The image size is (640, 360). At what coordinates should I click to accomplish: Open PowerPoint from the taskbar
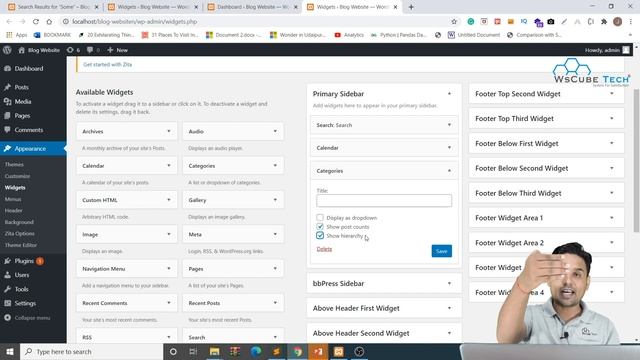coord(318,351)
